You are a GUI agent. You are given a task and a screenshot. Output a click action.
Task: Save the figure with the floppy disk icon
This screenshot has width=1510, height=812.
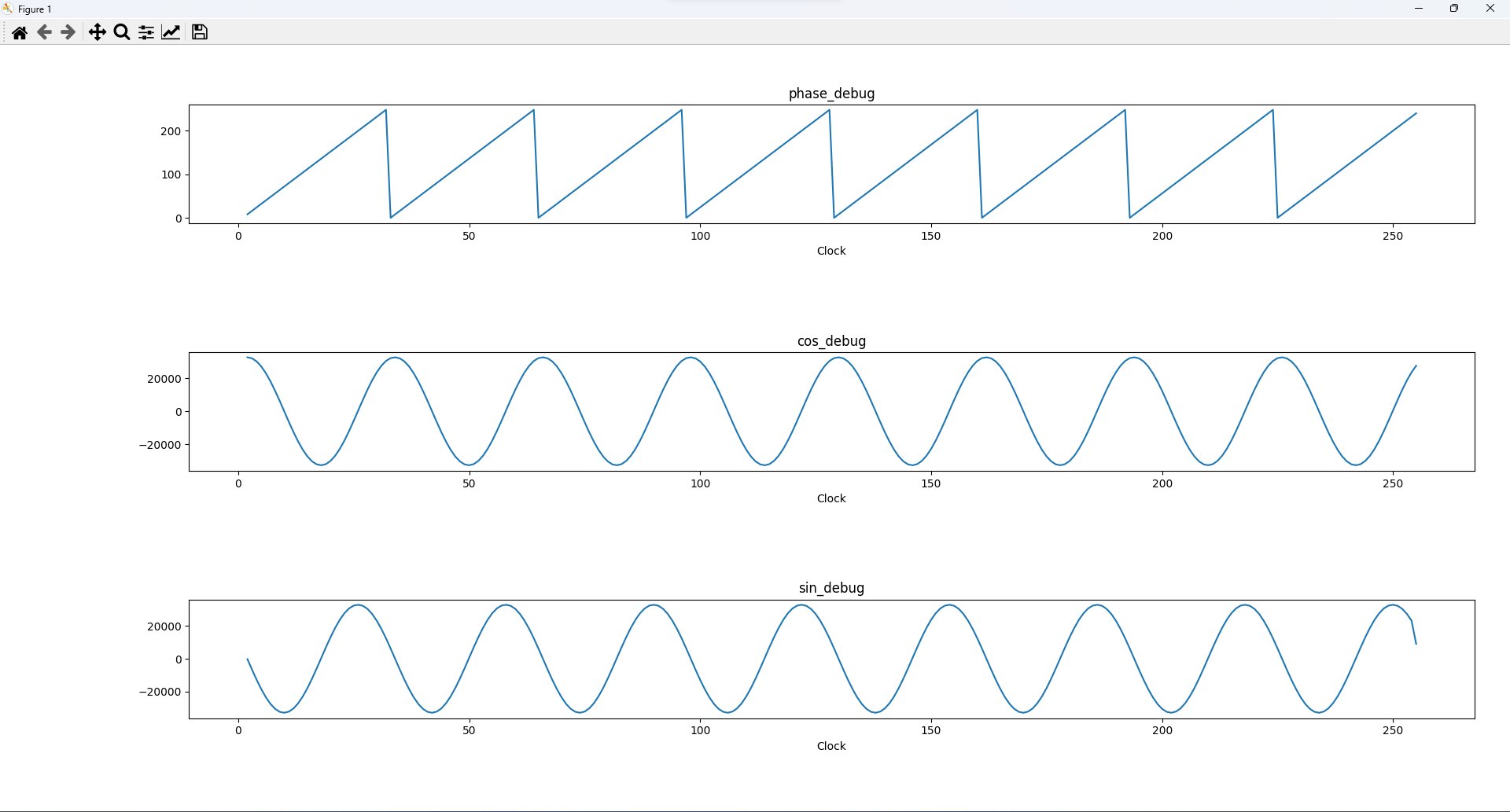click(200, 32)
